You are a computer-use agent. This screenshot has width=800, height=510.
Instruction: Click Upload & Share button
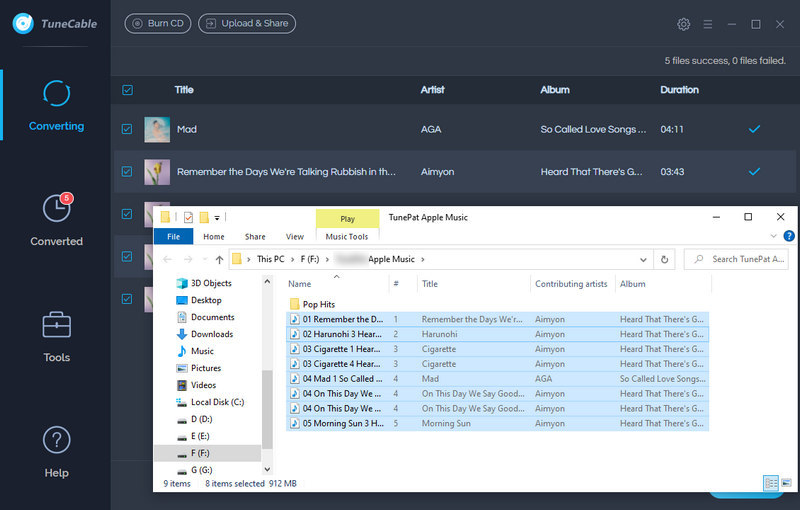click(247, 23)
